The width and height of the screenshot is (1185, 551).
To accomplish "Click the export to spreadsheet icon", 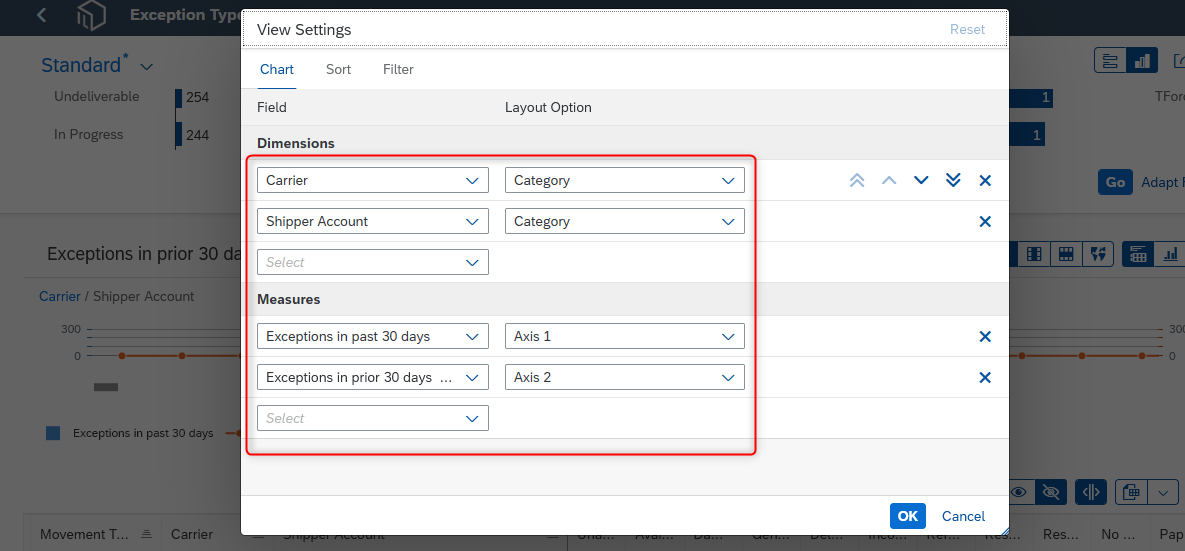I will click(1131, 492).
